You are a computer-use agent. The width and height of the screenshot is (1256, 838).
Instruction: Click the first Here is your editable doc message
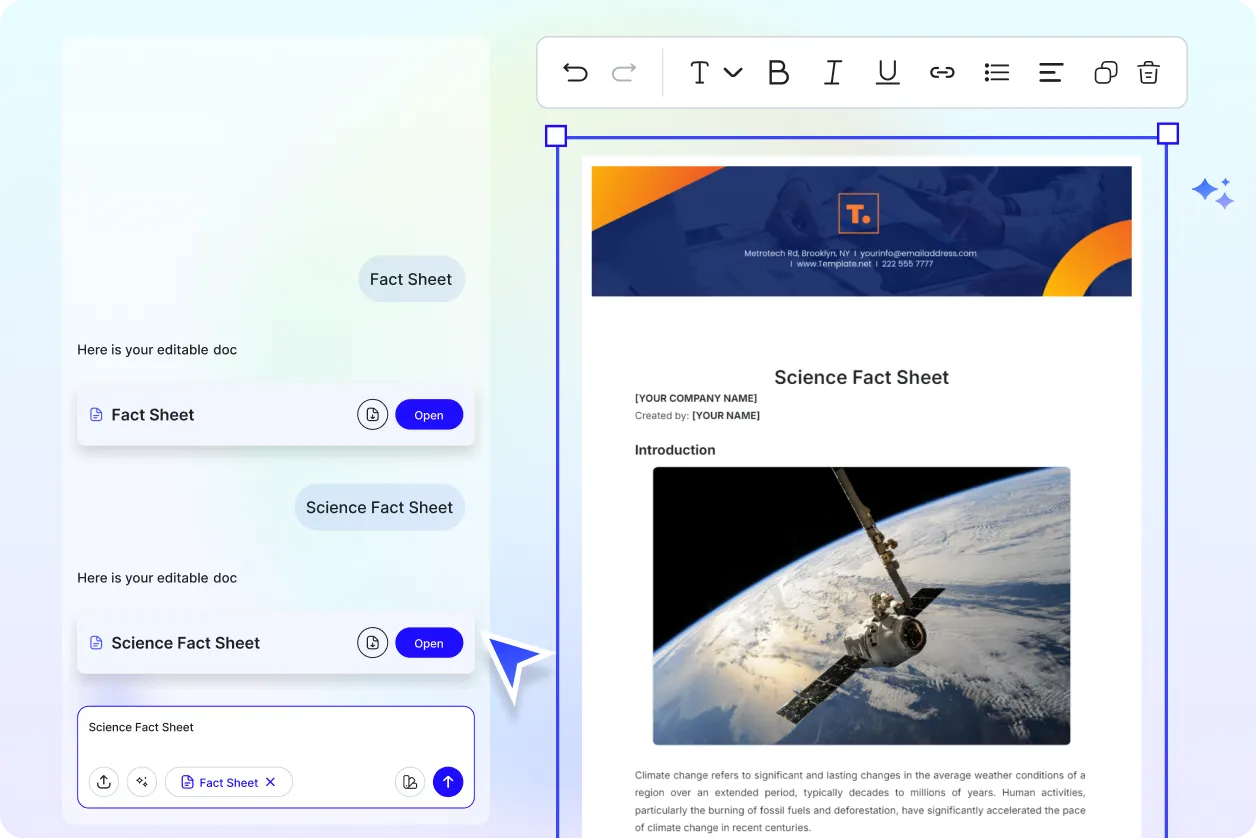(x=157, y=350)
